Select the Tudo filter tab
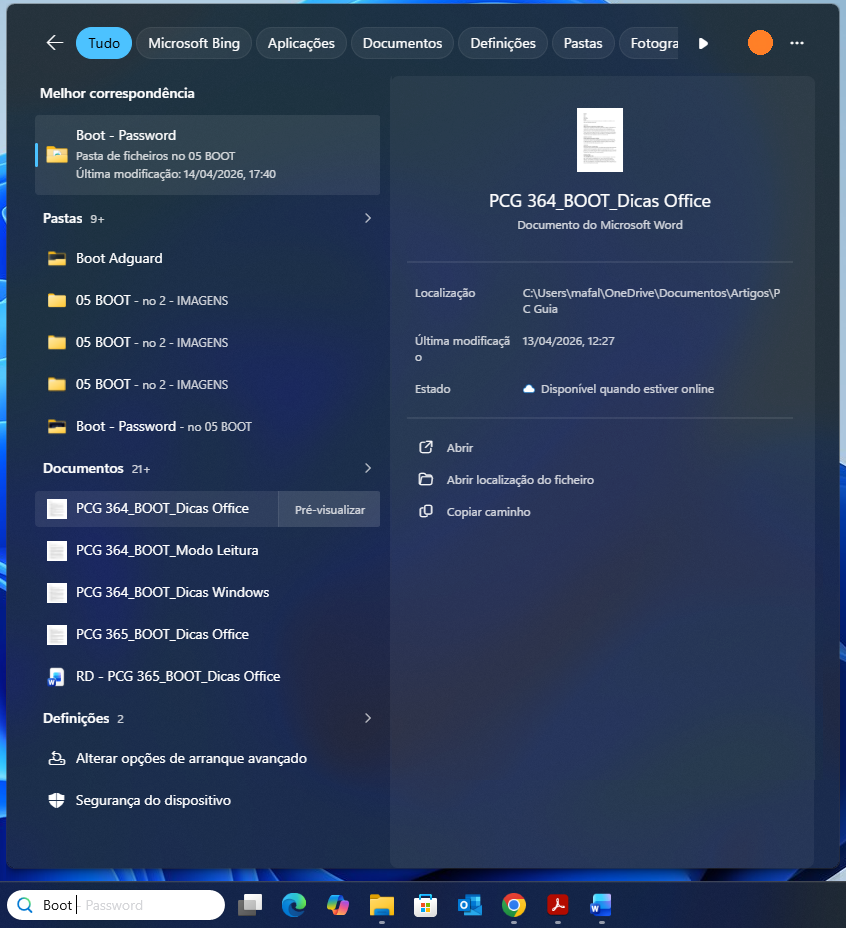846x928 pixels. point(104,43)
